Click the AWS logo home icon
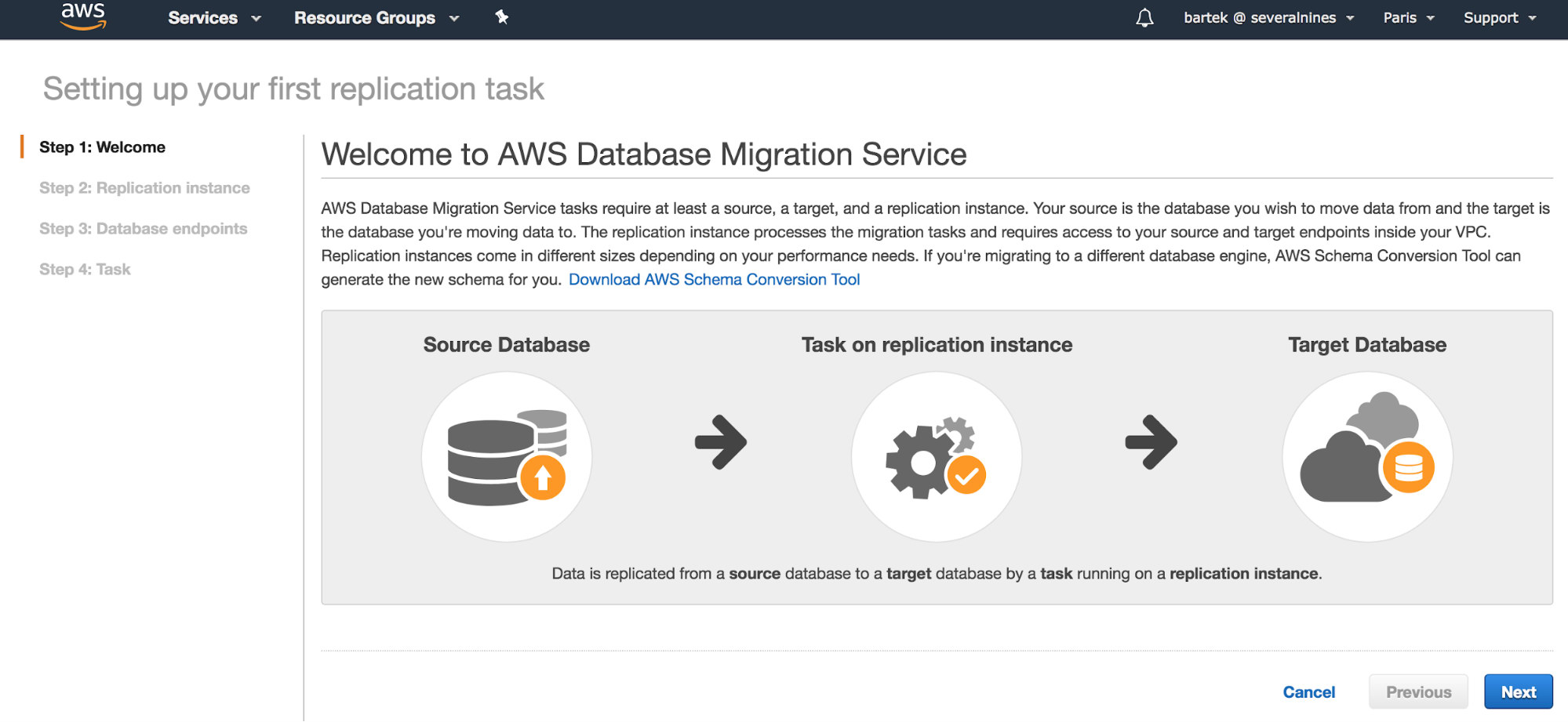1568x722 pixels. (83, 16)
